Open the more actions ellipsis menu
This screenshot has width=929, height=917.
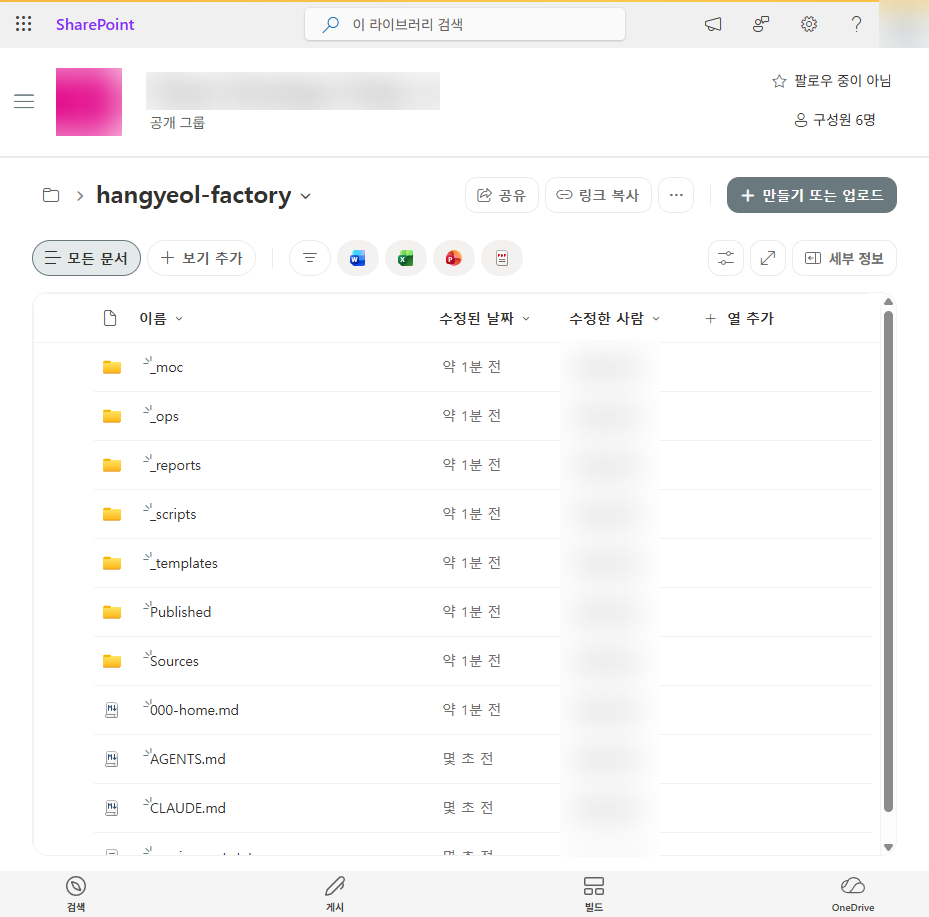point(676,195)
